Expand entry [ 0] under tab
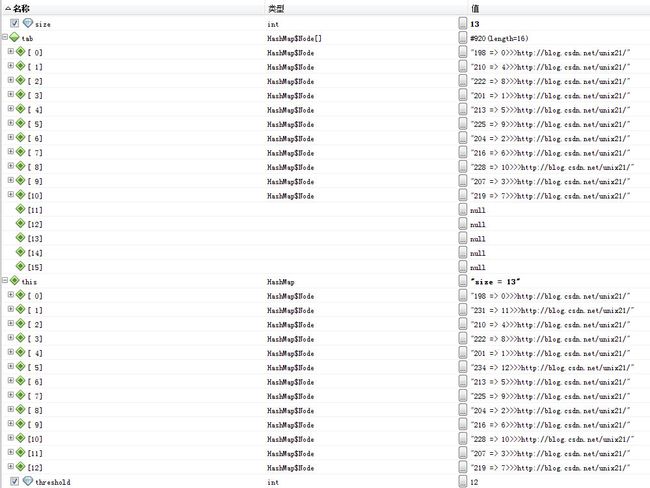The width and height of the screenshot is (650, 488). click(11, 51)
